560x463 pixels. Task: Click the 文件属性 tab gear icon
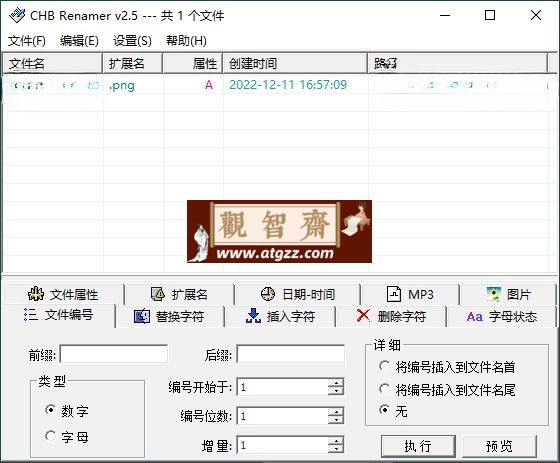[36, 294]
